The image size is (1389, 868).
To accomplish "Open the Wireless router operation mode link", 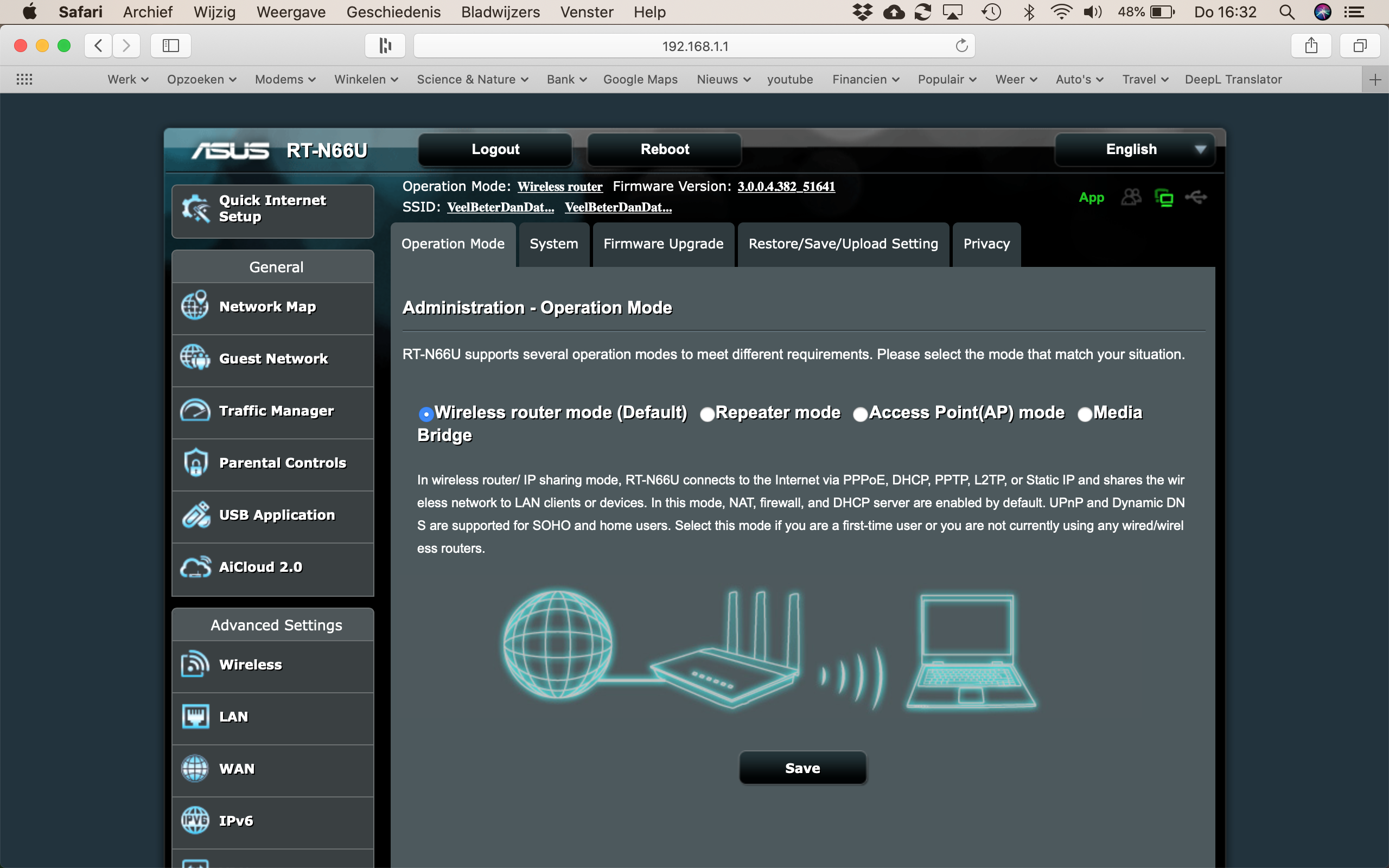I will pyautogui.click(x=559, y=187).
